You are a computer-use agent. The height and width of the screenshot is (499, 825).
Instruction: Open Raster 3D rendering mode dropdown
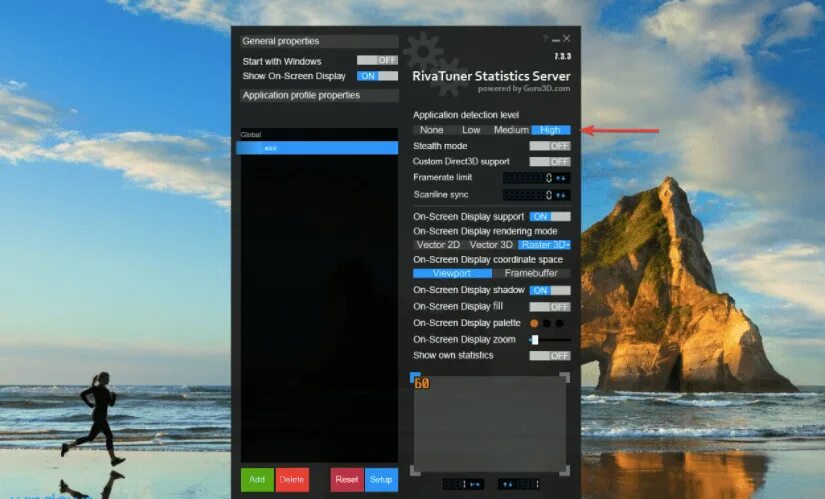545,245
